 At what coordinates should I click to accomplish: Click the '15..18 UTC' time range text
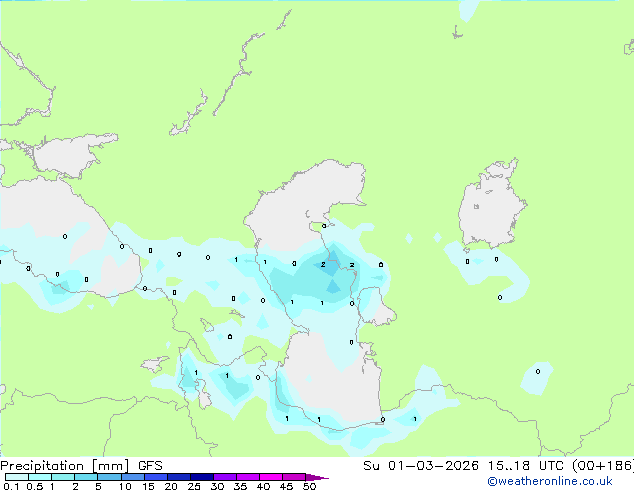click(x=525, y=466)
